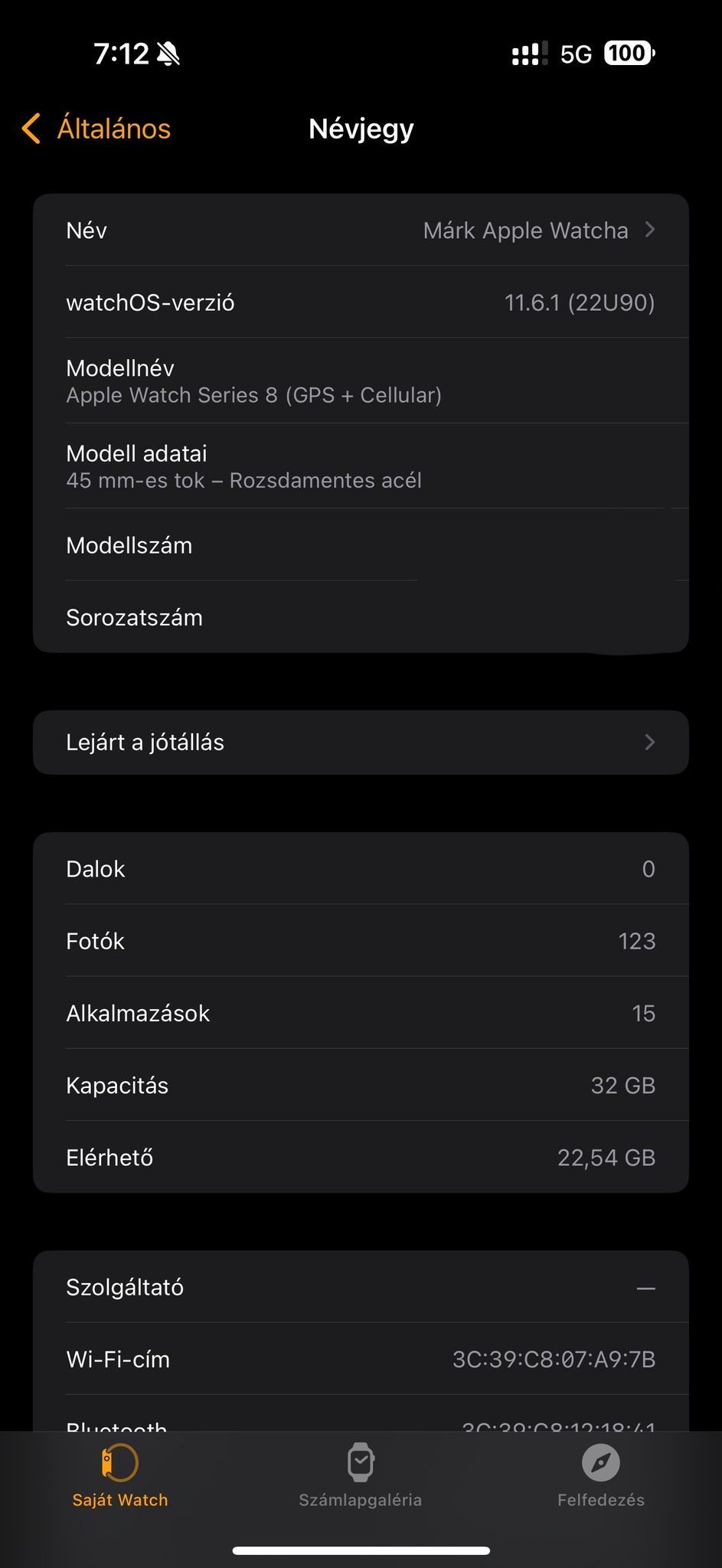Expand the Lejárt a jótállás chevron
The image size is (722, 1568).
[650, 742]
